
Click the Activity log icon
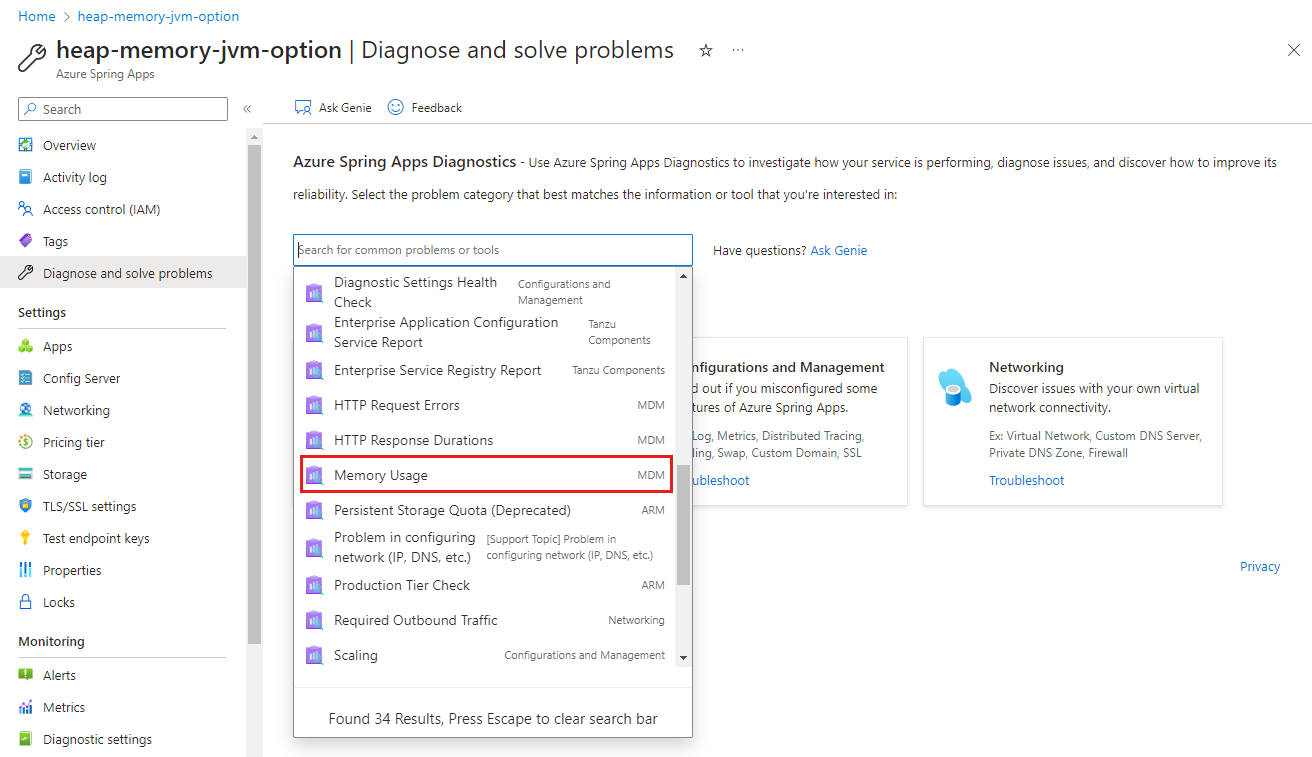(26, 177)
